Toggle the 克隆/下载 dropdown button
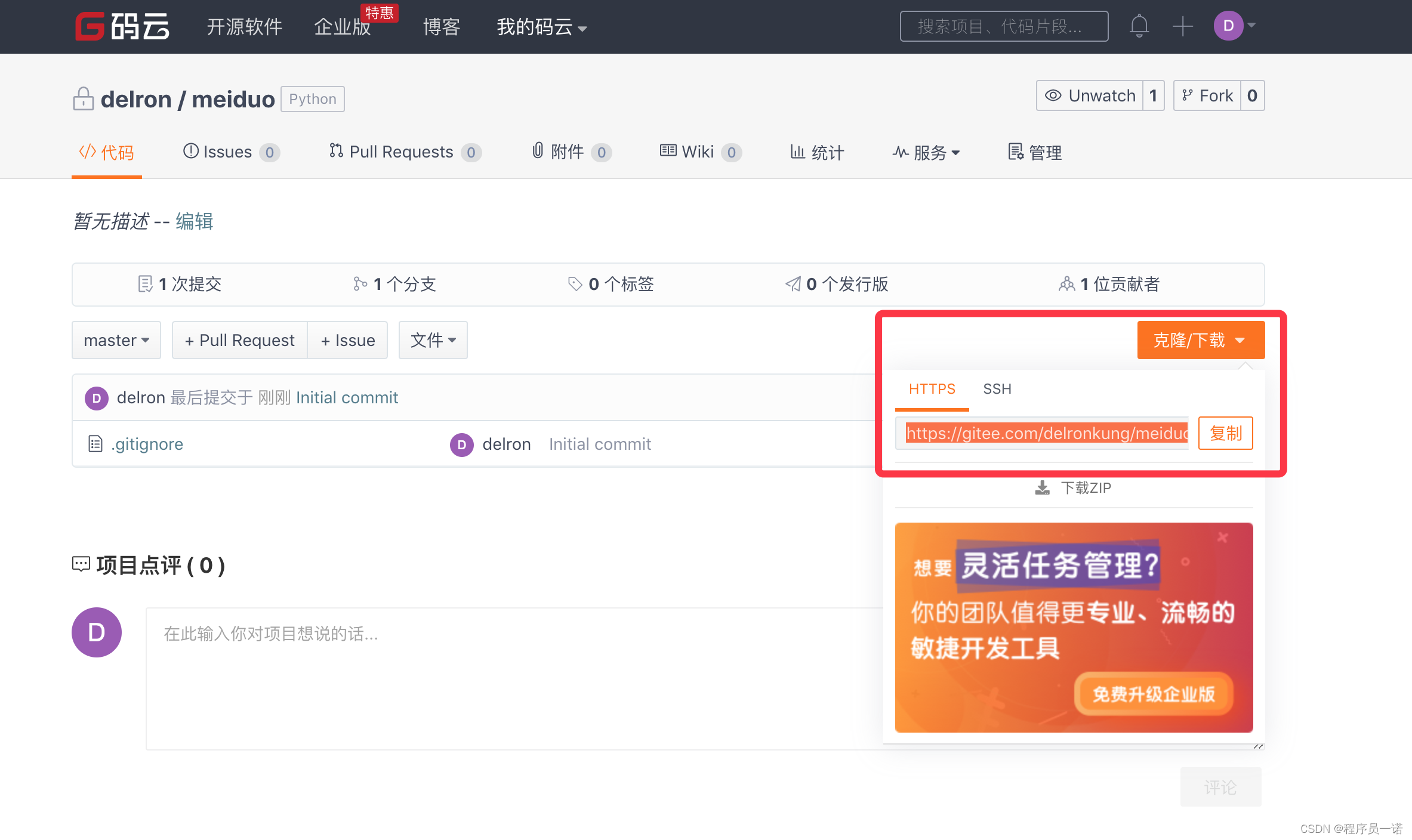Viewport: 1412px width, 840px height. click(1201, 340)
